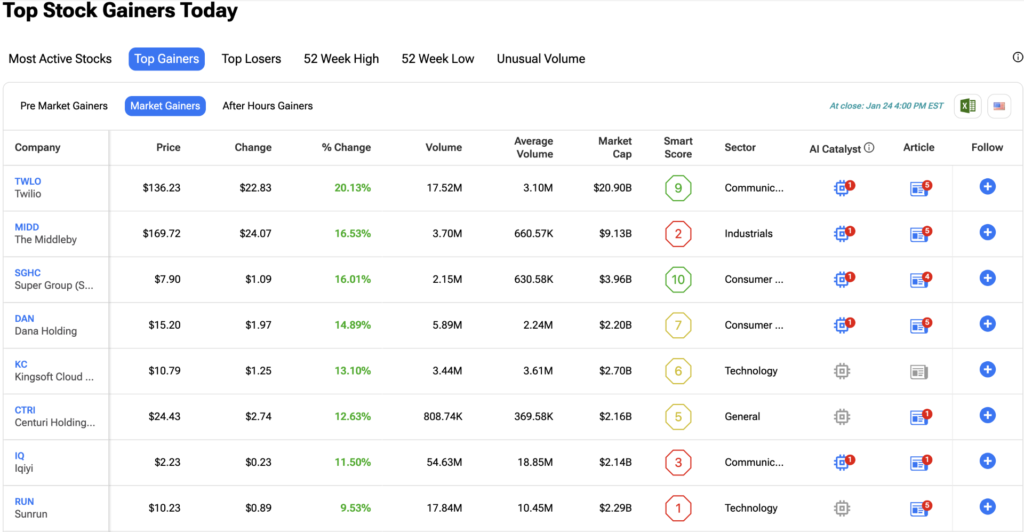Open article icon for Super Group
Screen dimensions: 1024x532
(x=920, y=280)
